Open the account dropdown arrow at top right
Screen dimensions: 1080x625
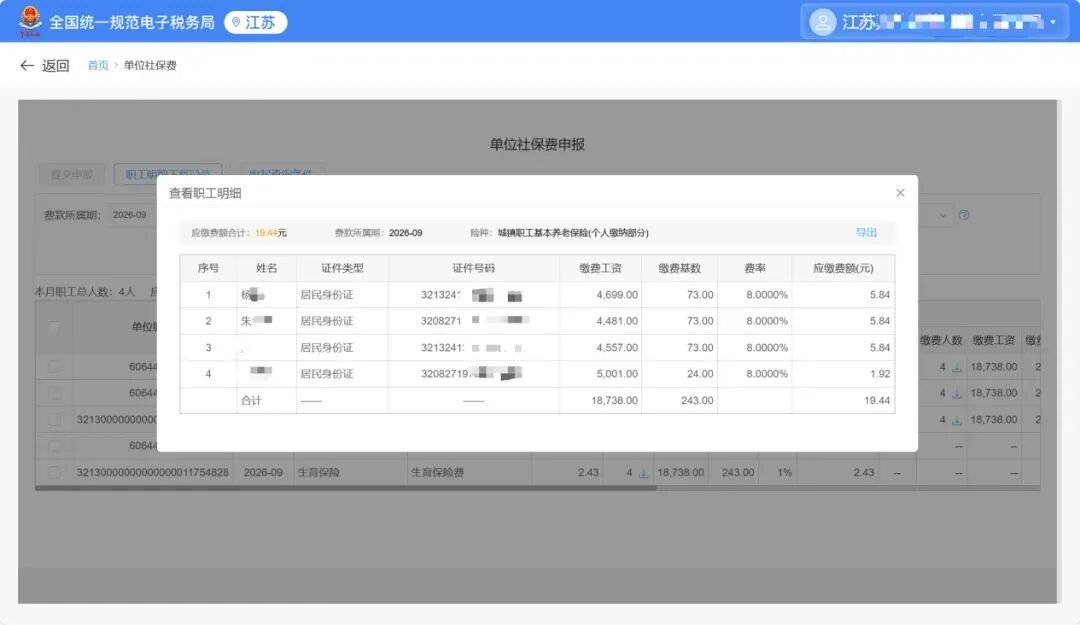1053,22
